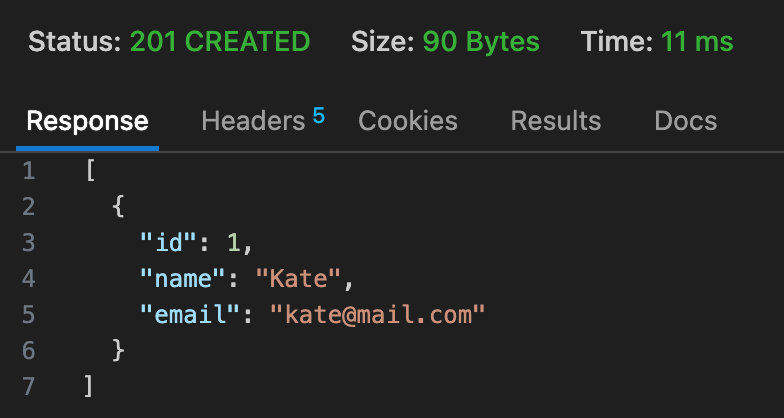Open the Docs tab
This screenshot has width=784, height=418.
point(686,121)
